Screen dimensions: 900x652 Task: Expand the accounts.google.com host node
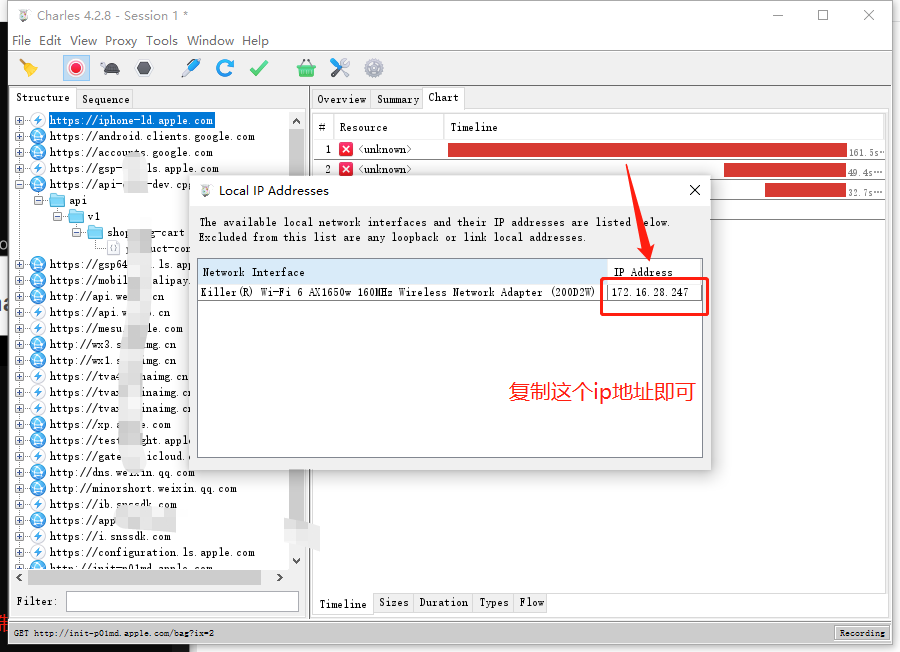(x=20, y=153)
